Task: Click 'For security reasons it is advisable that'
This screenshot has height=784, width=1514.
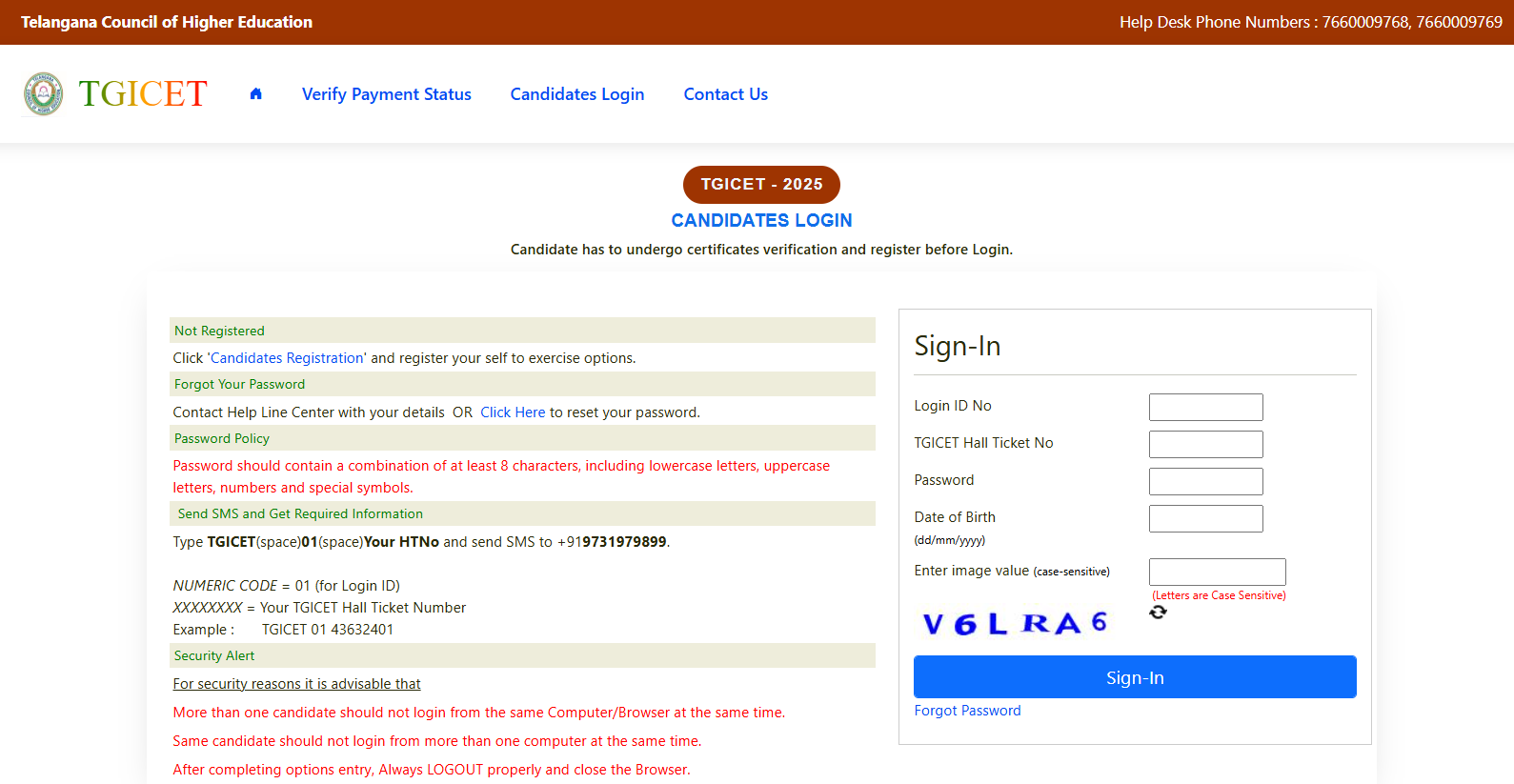Action: [296, 684]
